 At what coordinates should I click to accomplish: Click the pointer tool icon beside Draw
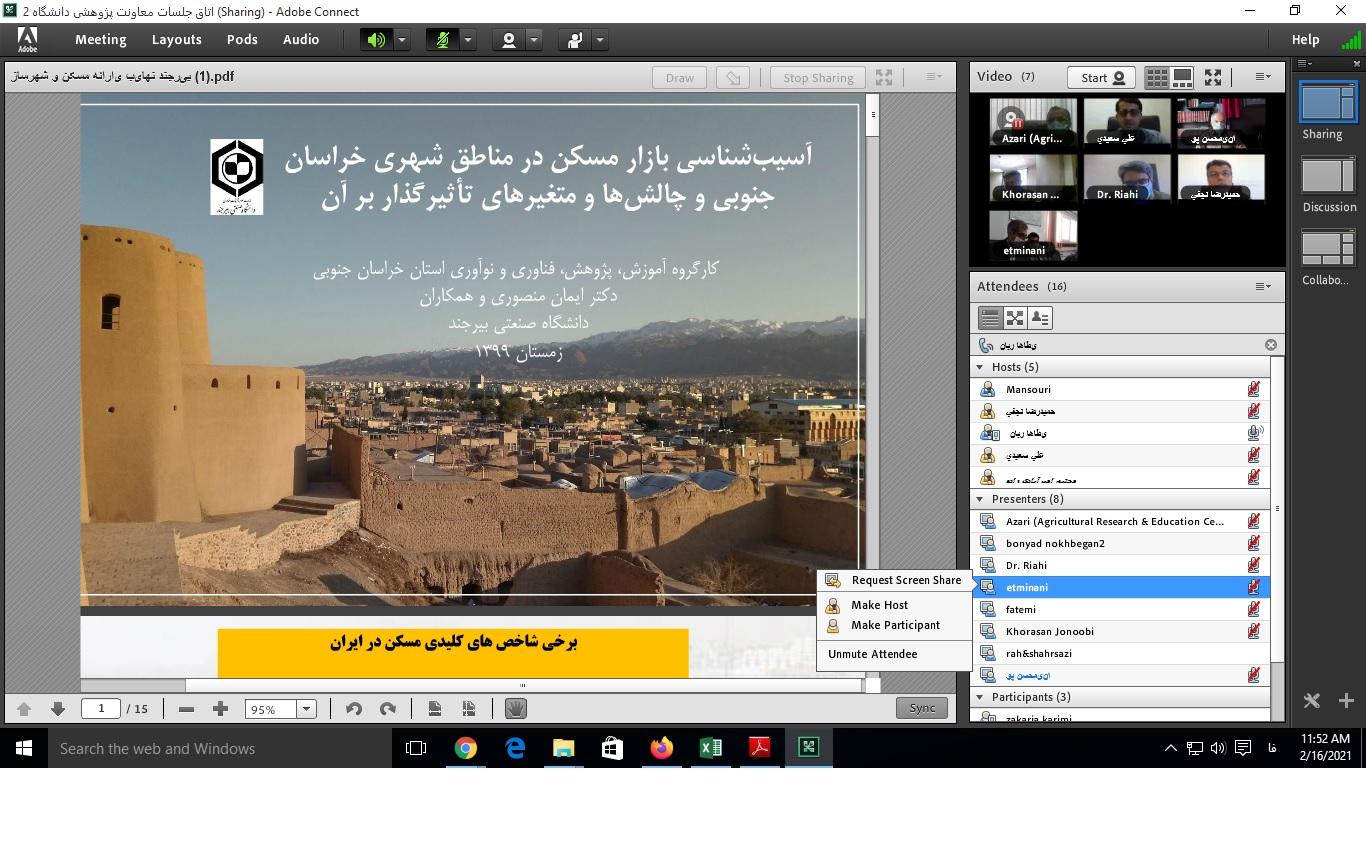[x=733, y=78]
